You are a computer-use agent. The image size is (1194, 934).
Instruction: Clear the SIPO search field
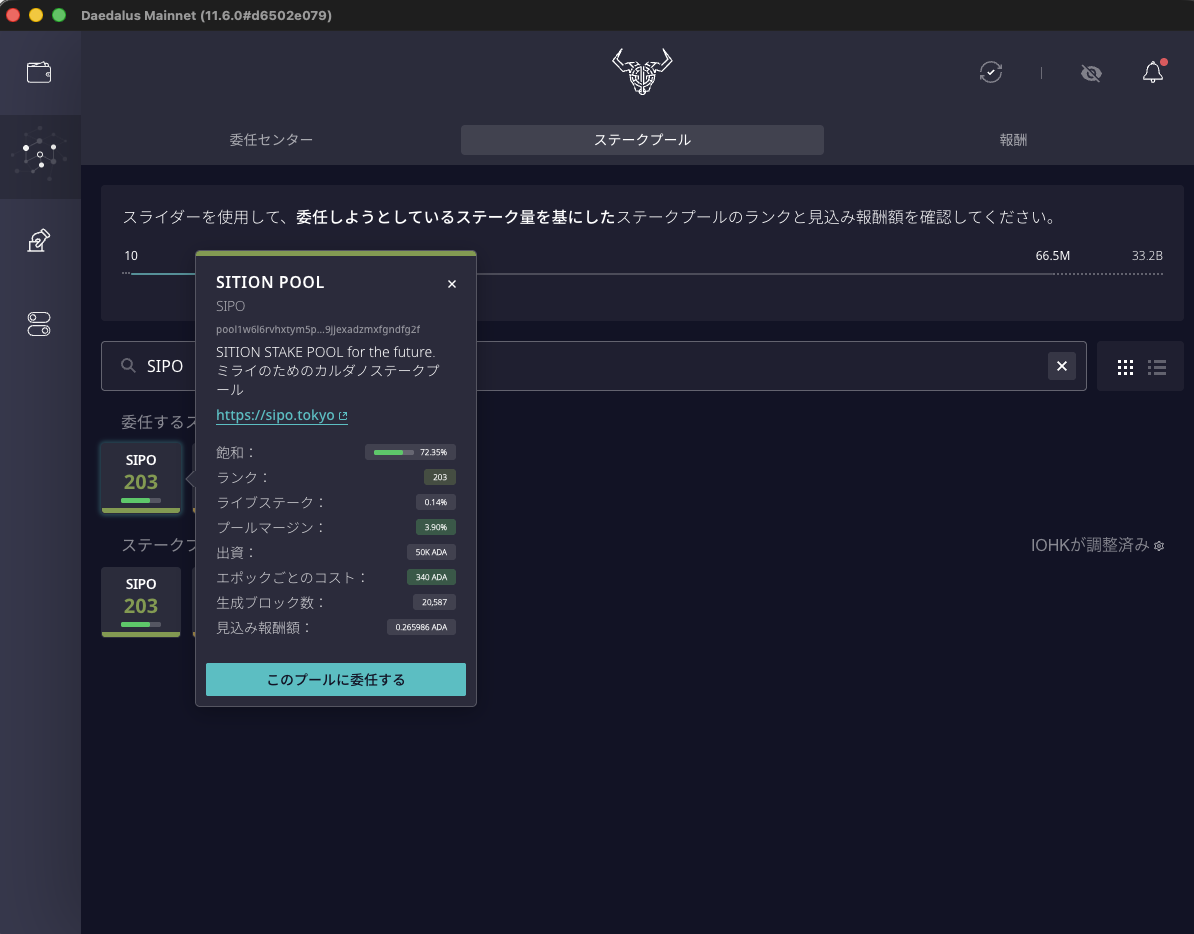(1062, 366)
